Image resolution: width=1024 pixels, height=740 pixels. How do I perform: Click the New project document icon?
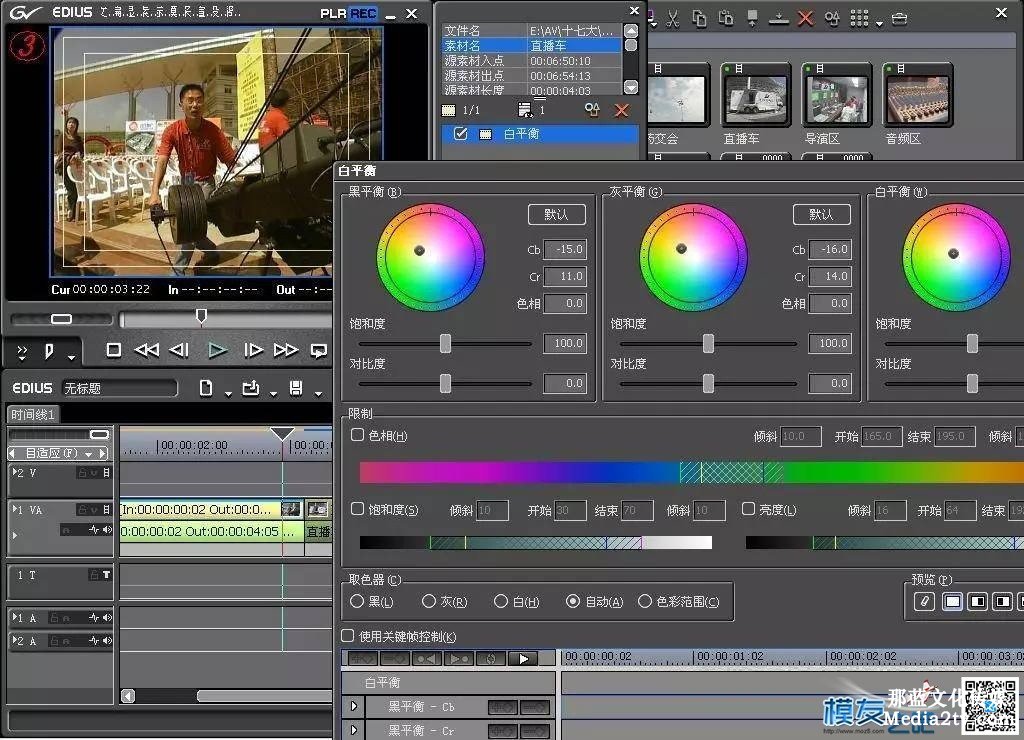tap(206, 388)
